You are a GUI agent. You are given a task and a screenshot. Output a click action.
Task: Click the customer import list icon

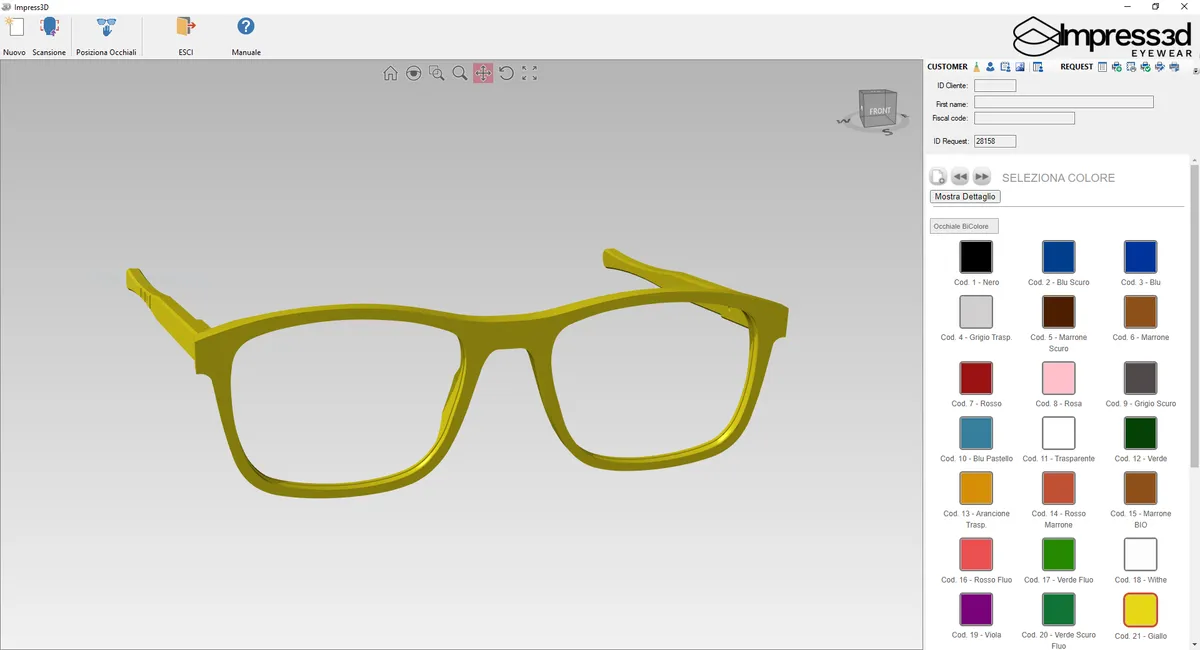[1005, 67]
